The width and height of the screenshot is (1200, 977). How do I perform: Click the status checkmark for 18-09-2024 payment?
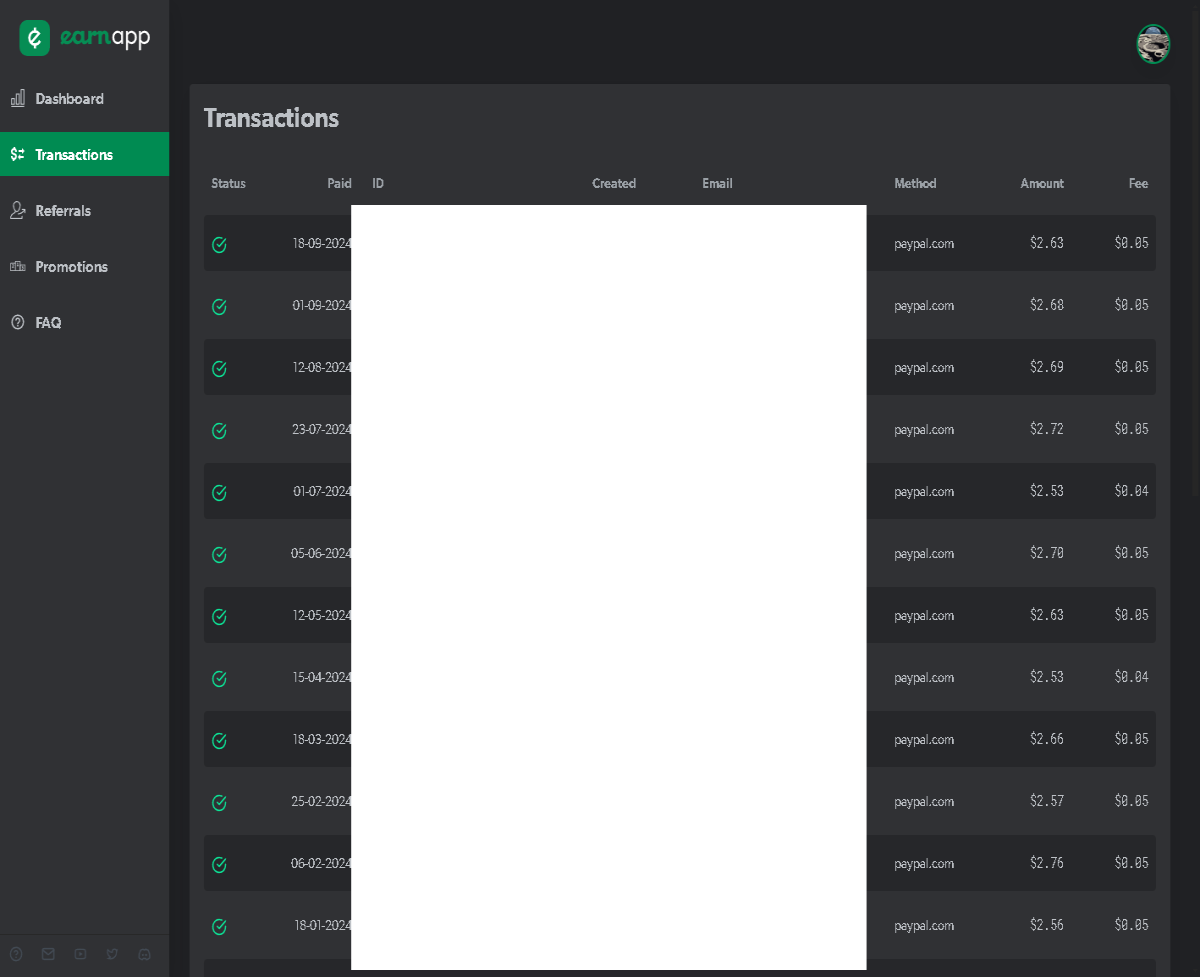(219, 245)
